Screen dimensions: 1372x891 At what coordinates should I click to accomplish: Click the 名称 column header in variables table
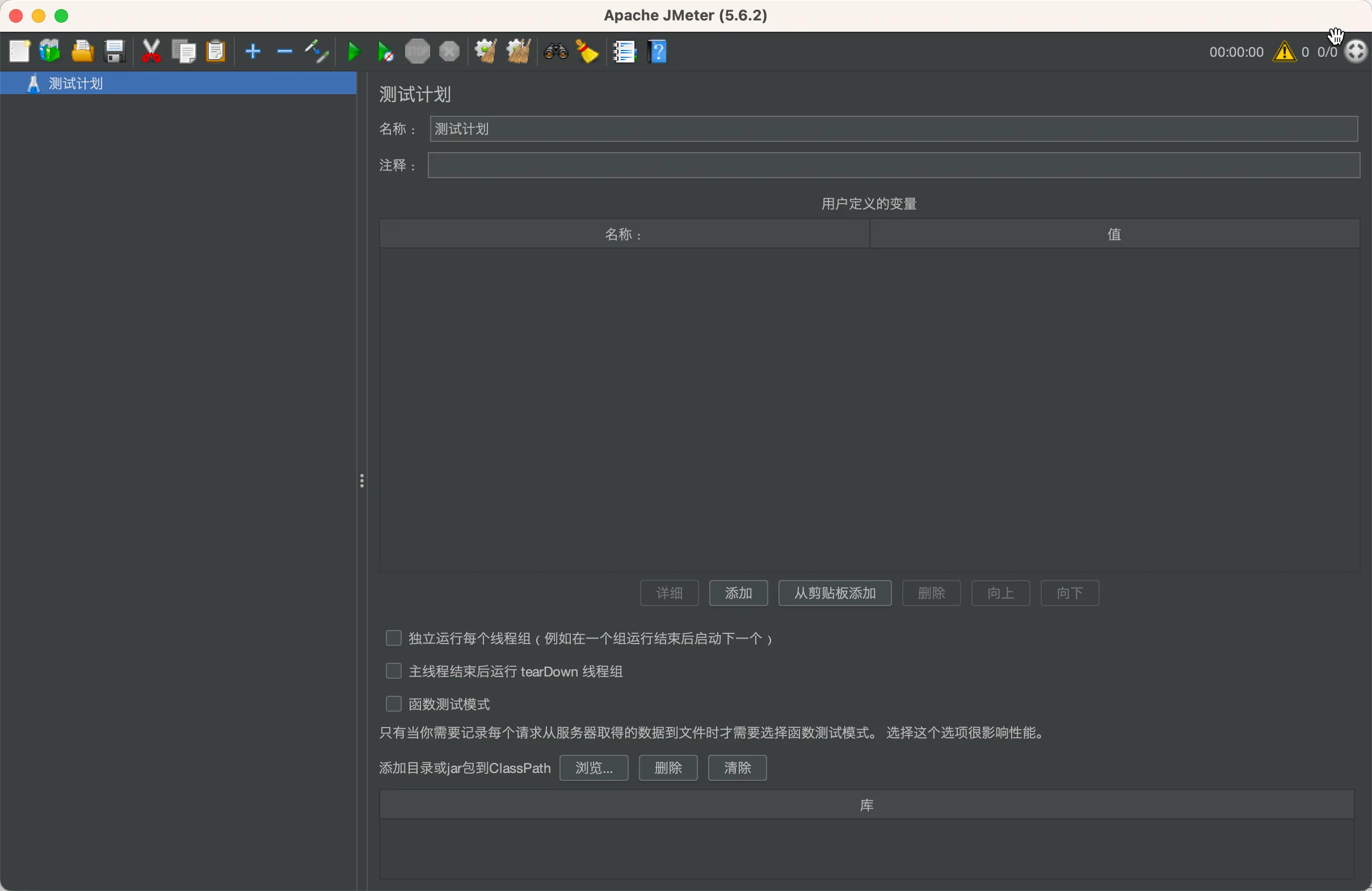624,234
